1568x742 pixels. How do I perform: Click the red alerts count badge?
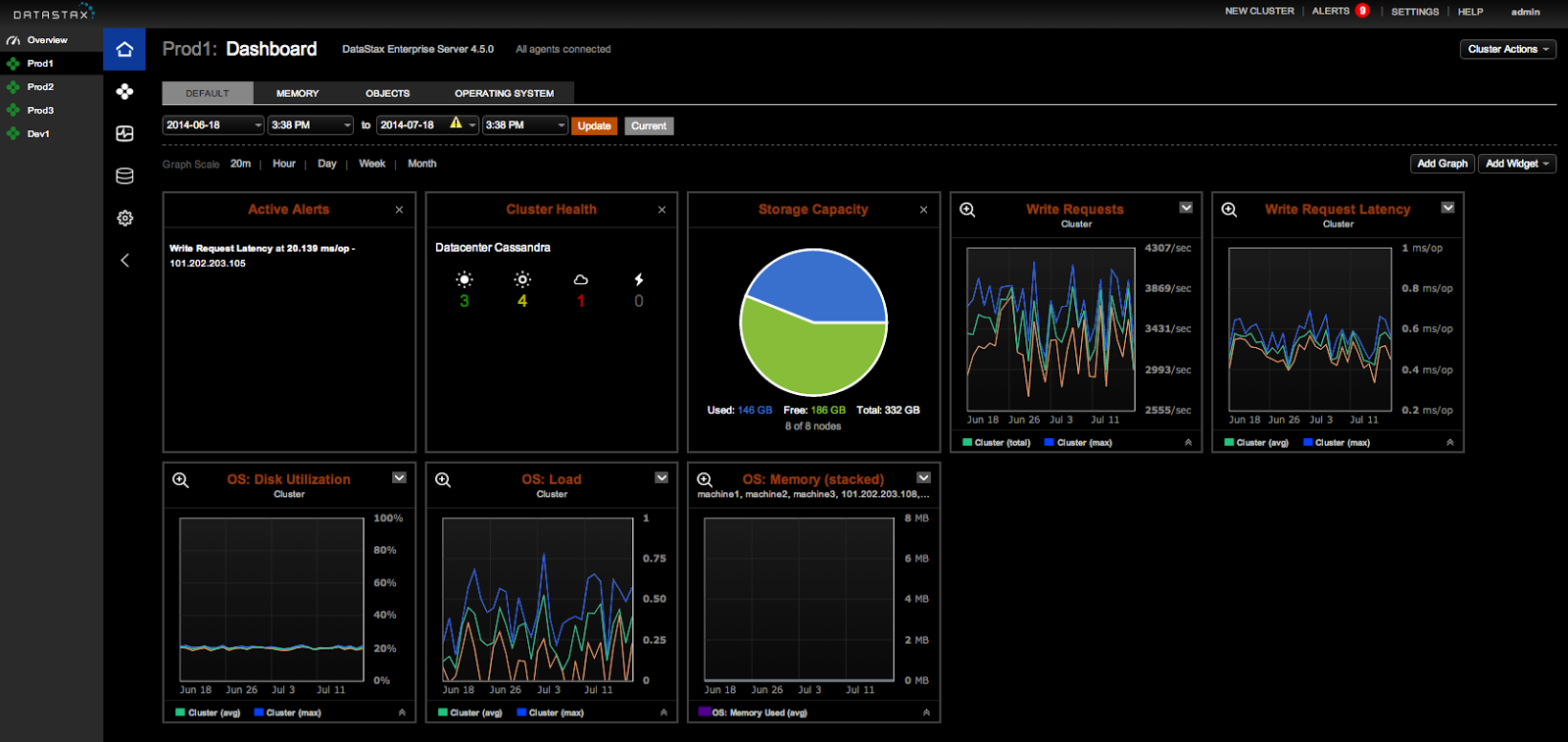[1362, 11]
